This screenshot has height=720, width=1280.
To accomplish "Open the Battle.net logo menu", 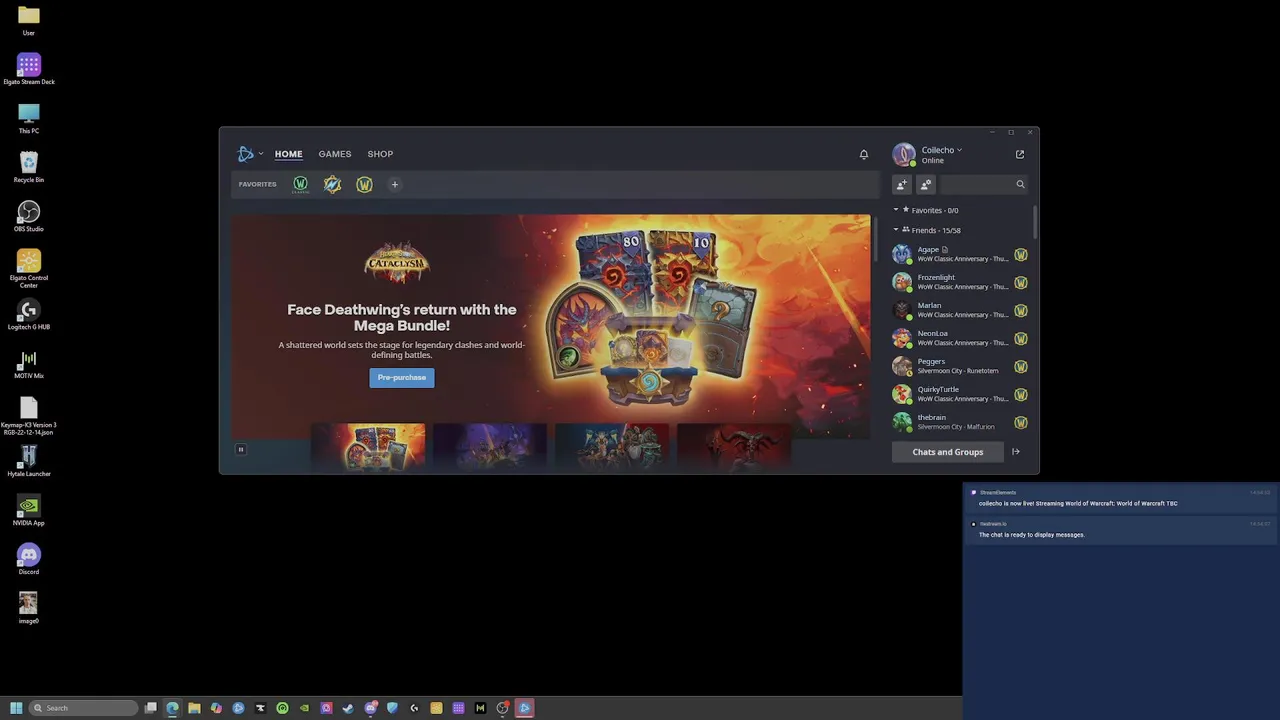I will 246,154.
